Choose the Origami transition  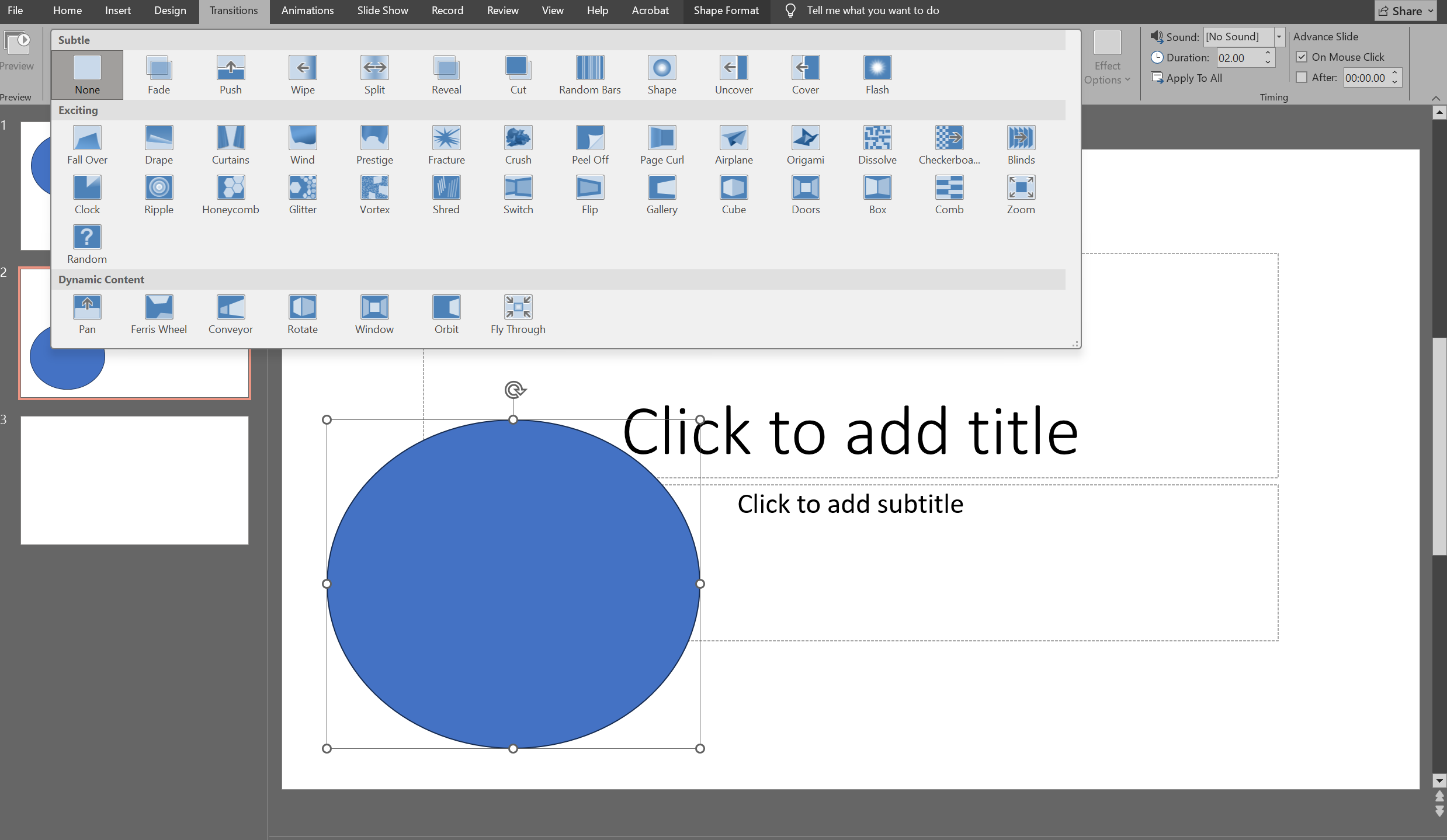[805, 145]
